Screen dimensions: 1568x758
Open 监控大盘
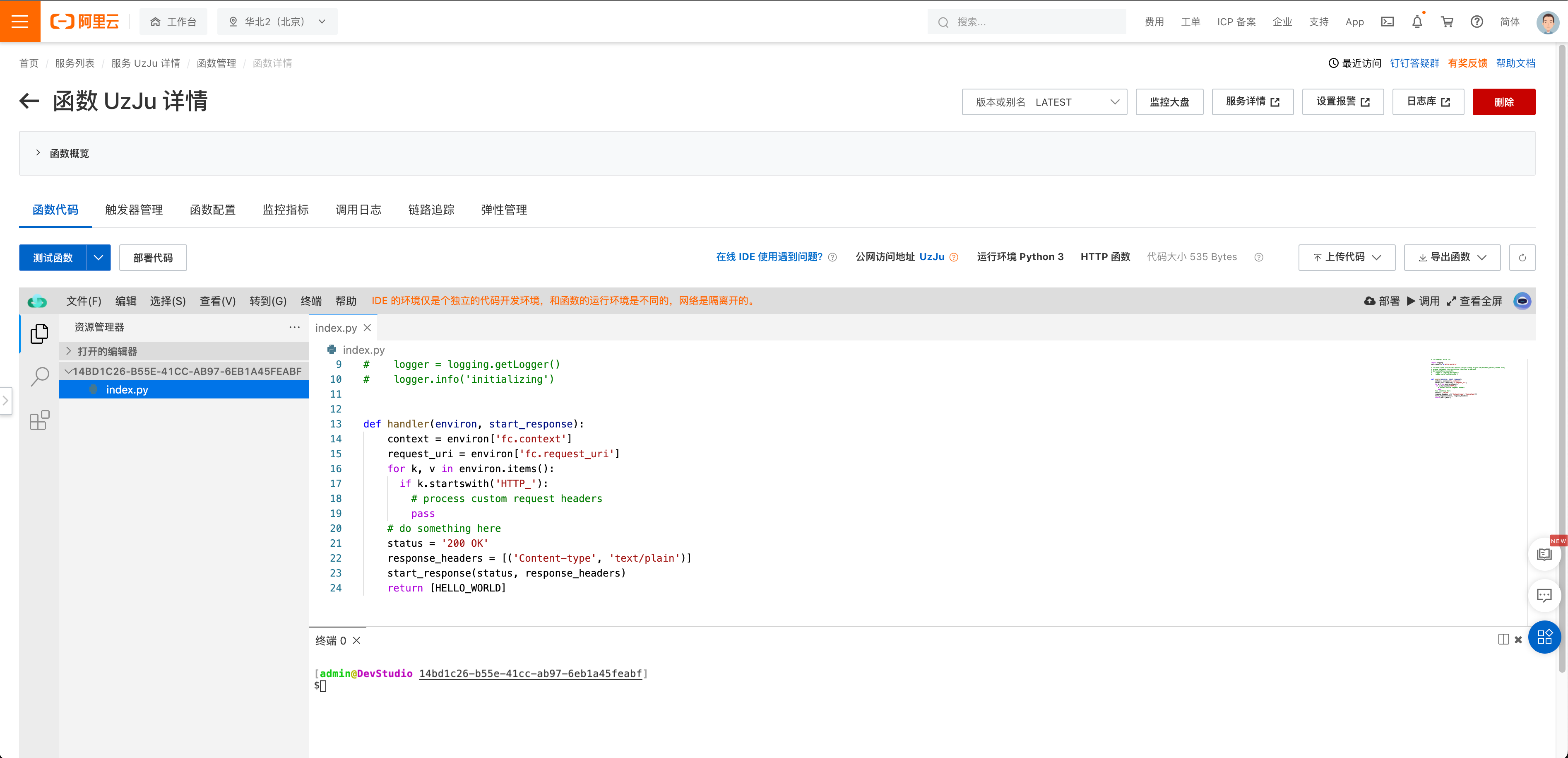1169,102
